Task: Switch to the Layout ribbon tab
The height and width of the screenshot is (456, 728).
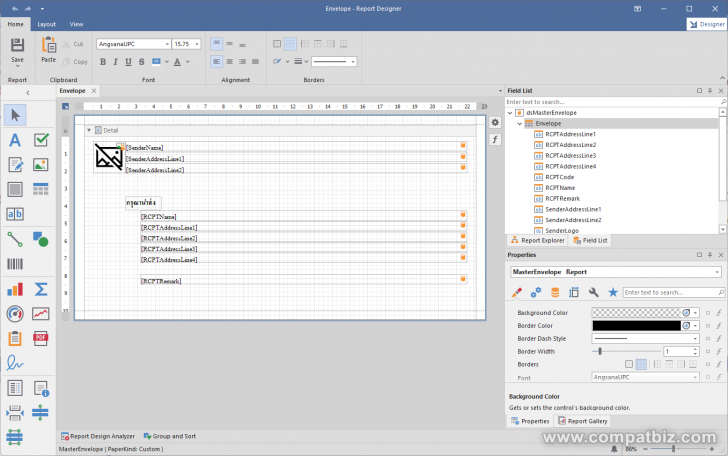Action: 47,23
